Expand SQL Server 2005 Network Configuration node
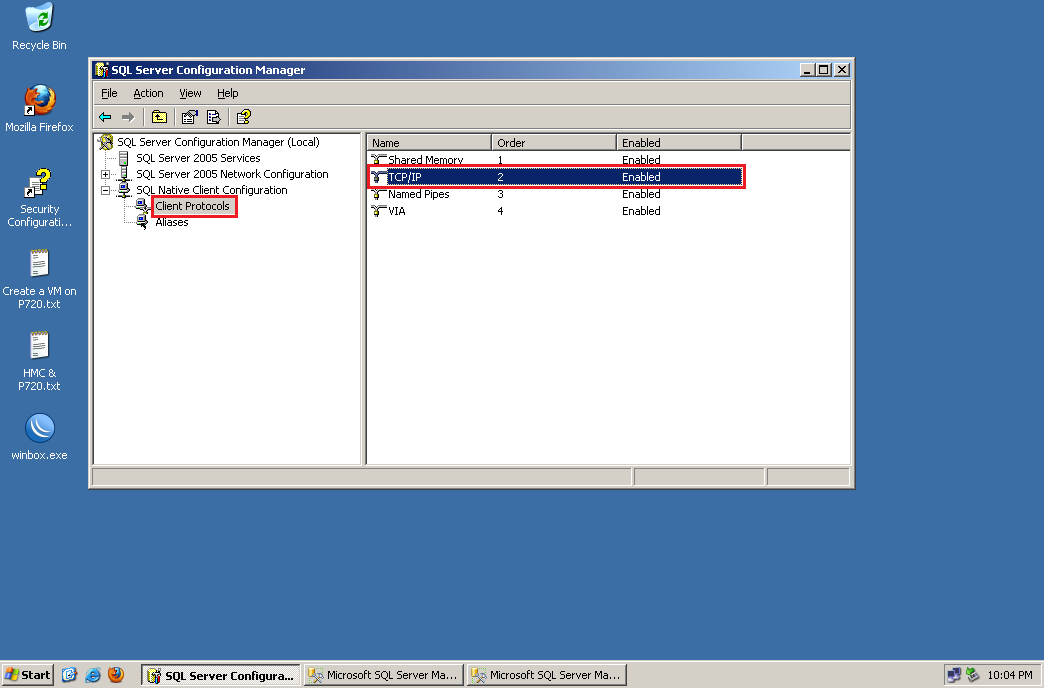 105,174
